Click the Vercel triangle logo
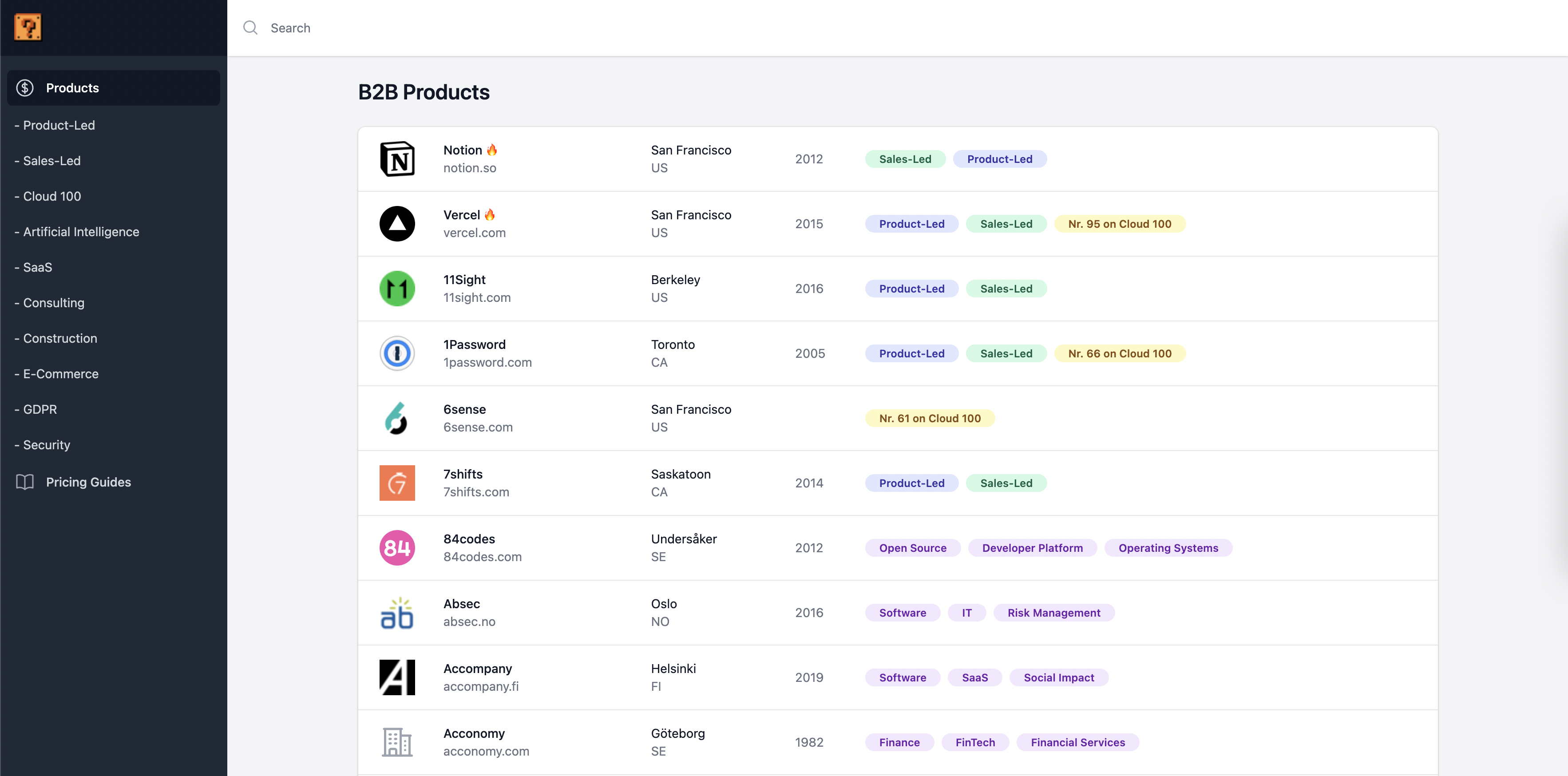The image size is (1568, 776). click(x=397, y=224)
